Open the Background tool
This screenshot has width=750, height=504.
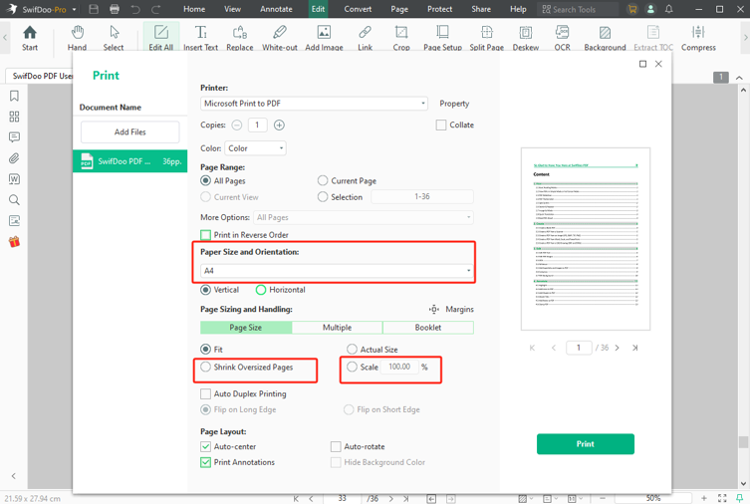[x=605, y=37]
